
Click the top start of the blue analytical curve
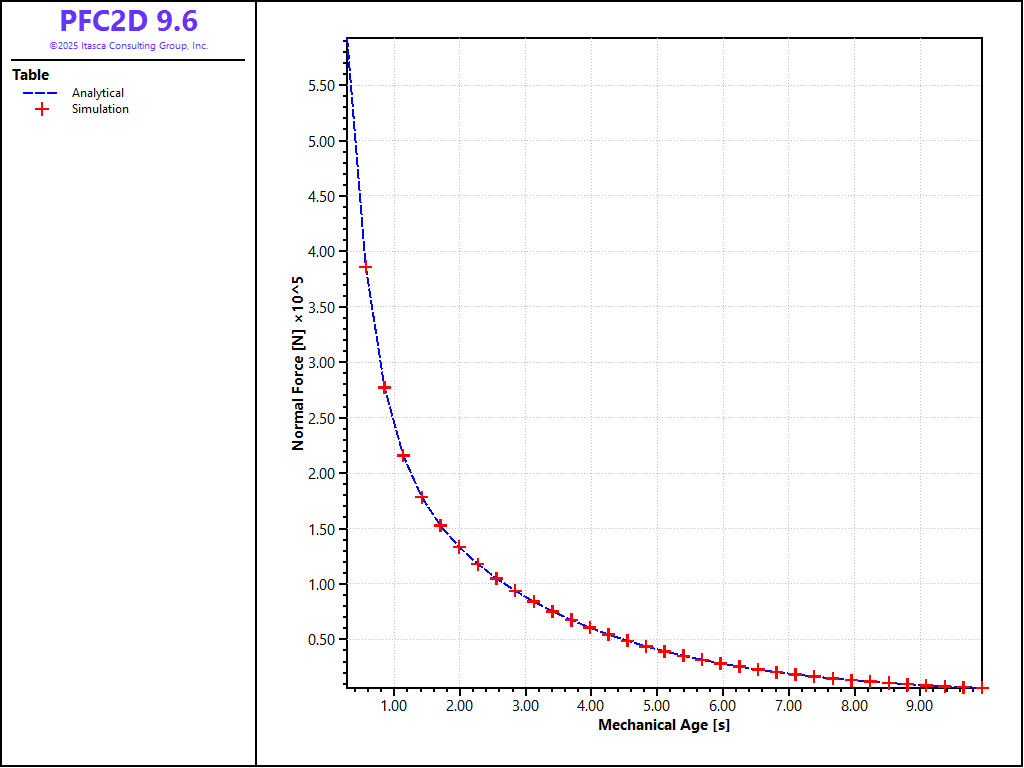(346, 42)
